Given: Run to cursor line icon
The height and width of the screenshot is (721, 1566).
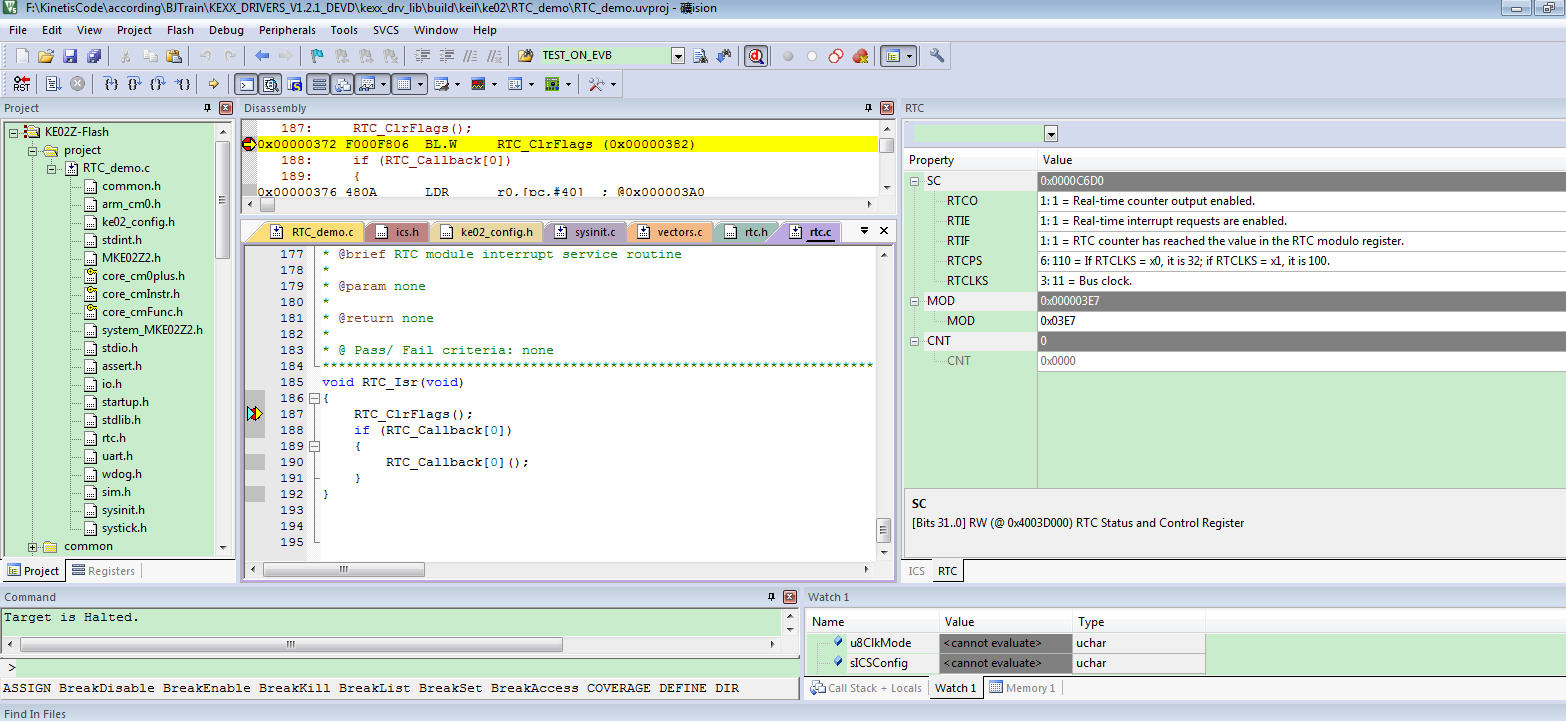Looking at the screenshot, I should 183,84.
